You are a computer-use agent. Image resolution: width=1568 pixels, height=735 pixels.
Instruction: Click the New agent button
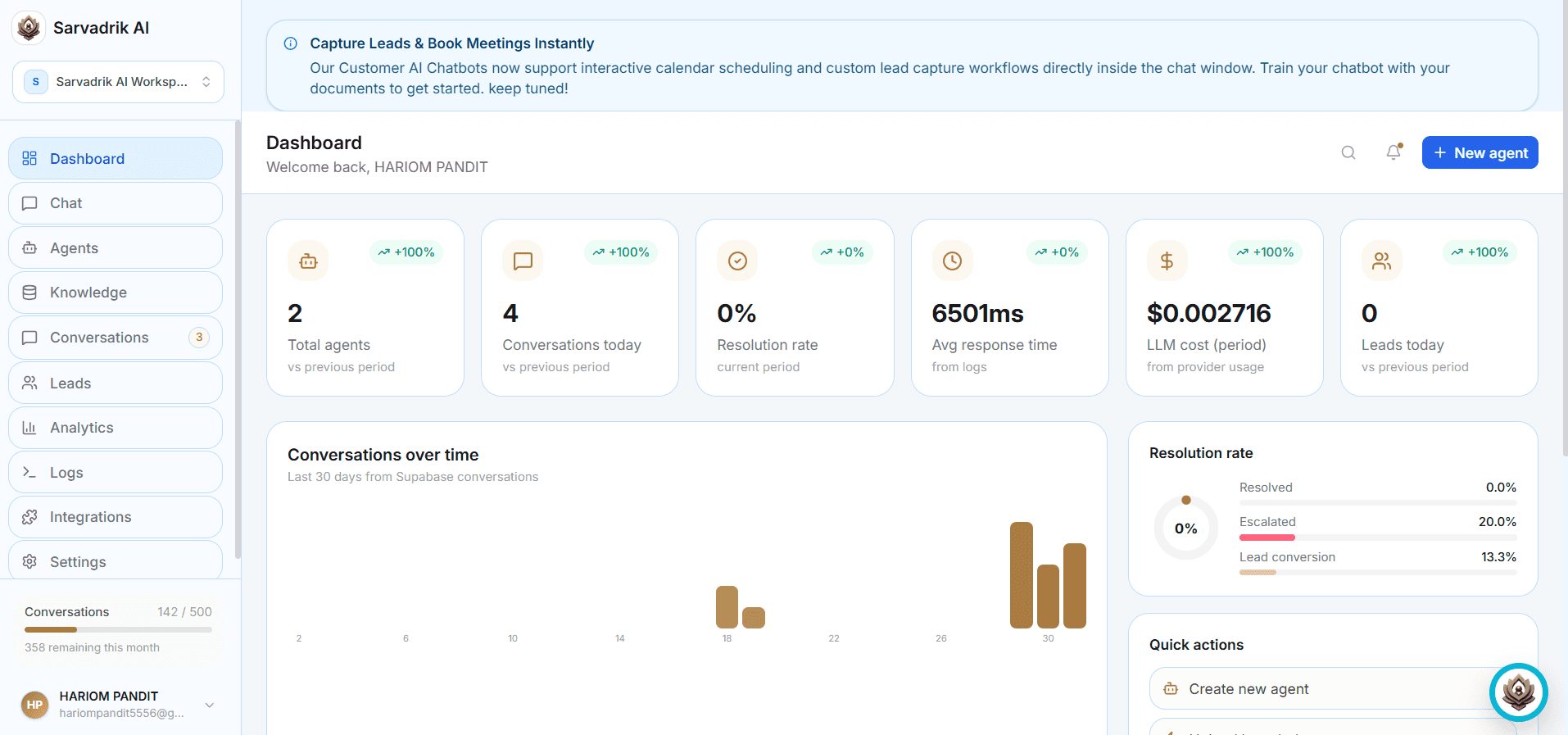[x=1480, y=153]
